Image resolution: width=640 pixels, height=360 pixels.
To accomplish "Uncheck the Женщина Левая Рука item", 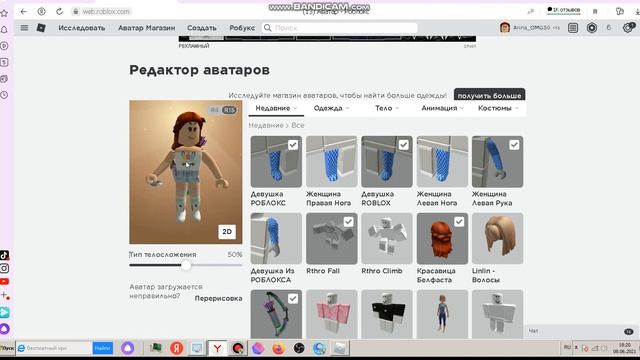I will (x=514, y=145).
